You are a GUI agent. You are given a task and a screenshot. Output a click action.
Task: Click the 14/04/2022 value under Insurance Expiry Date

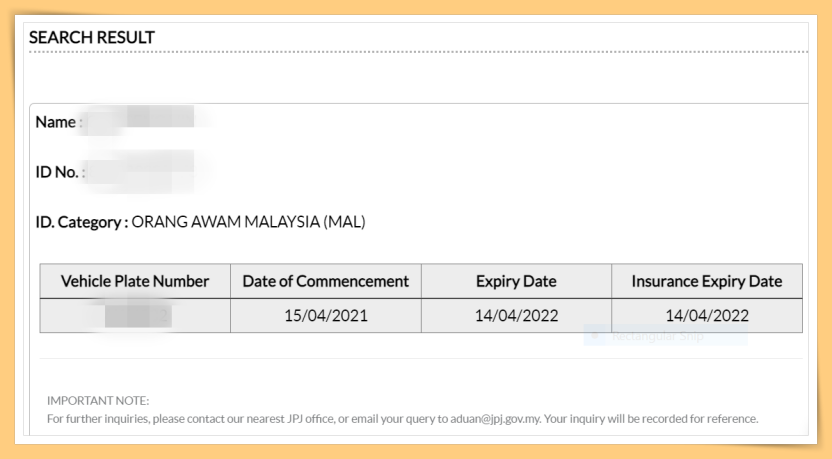coord(706,316)
